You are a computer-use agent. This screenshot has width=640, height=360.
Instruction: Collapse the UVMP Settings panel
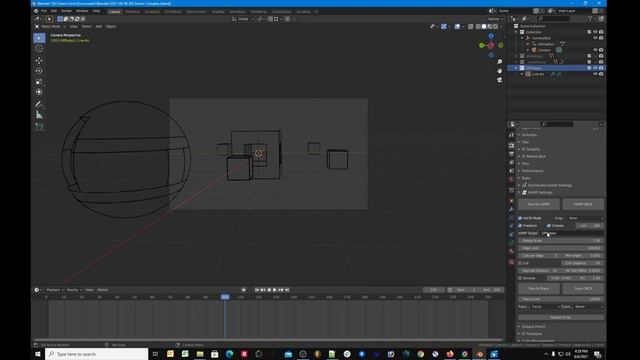(540, 193)
